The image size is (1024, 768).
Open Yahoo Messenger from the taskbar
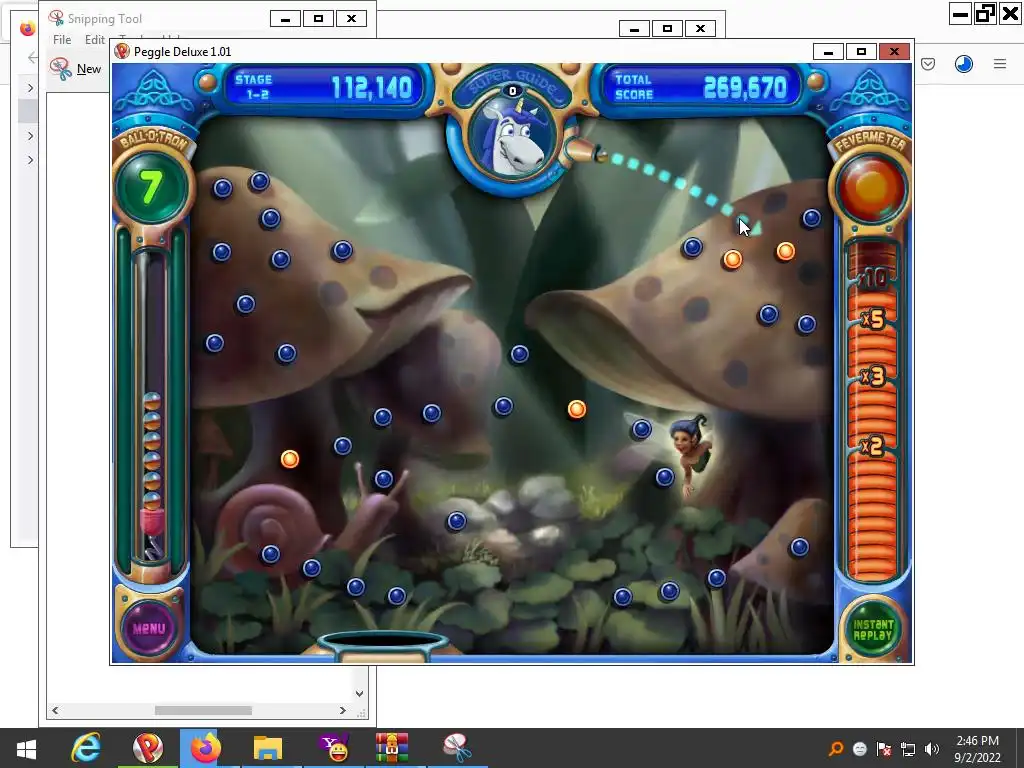click(x=333, y=748)
